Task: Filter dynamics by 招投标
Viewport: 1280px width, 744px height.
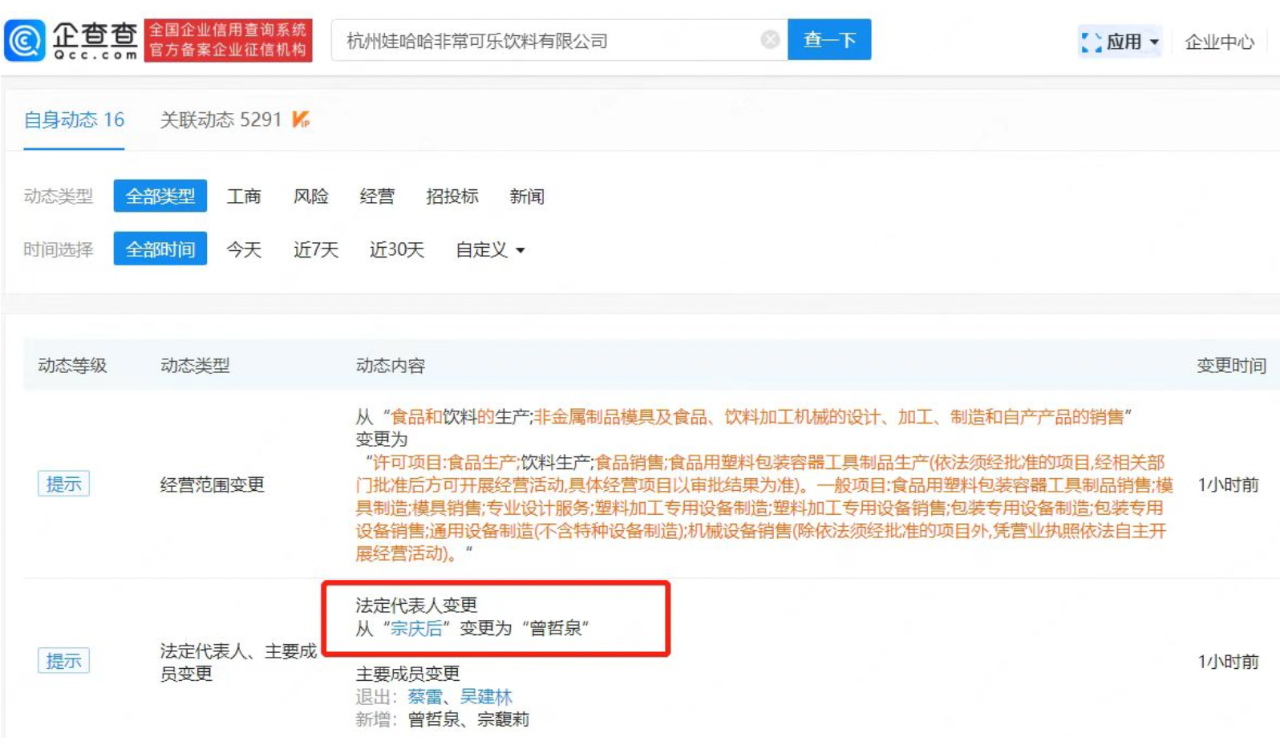Action: 452,196
